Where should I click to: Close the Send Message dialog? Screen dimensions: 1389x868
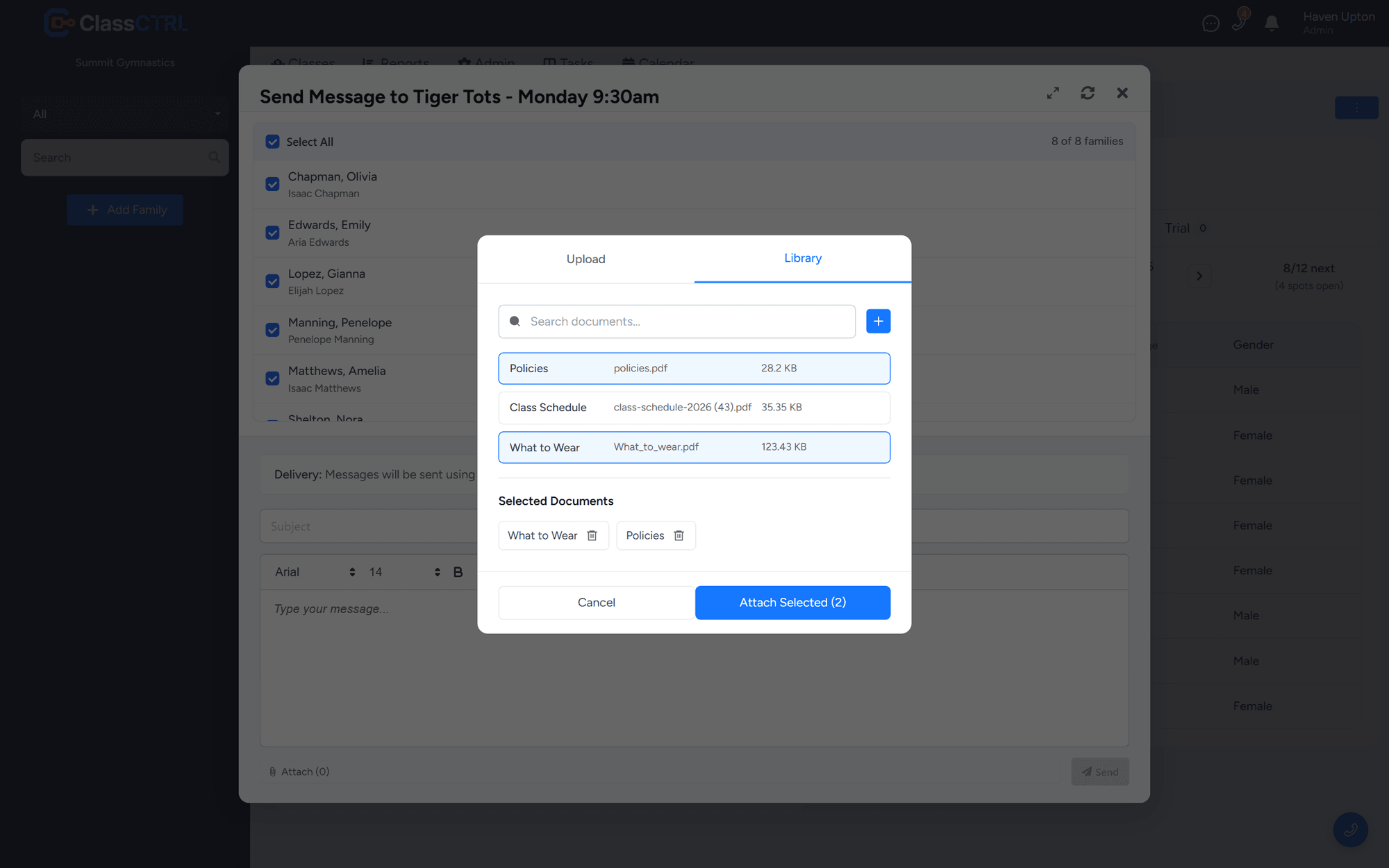(x=1122, y=93)
